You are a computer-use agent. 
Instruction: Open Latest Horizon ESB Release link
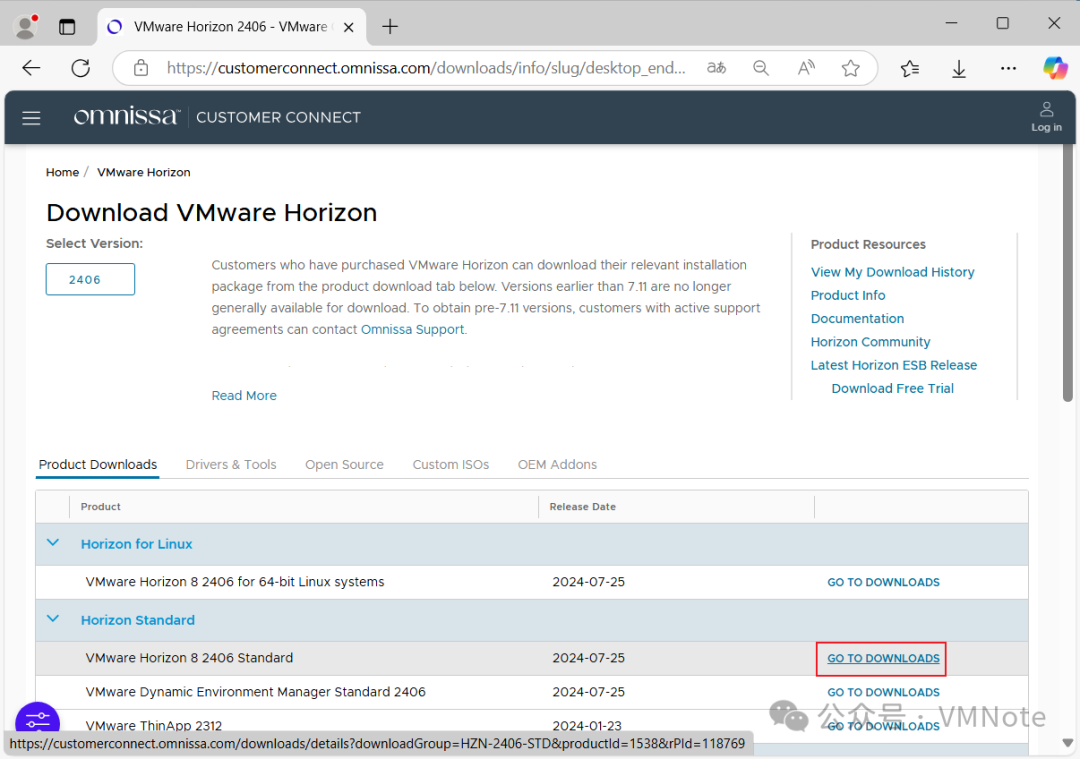893,365
